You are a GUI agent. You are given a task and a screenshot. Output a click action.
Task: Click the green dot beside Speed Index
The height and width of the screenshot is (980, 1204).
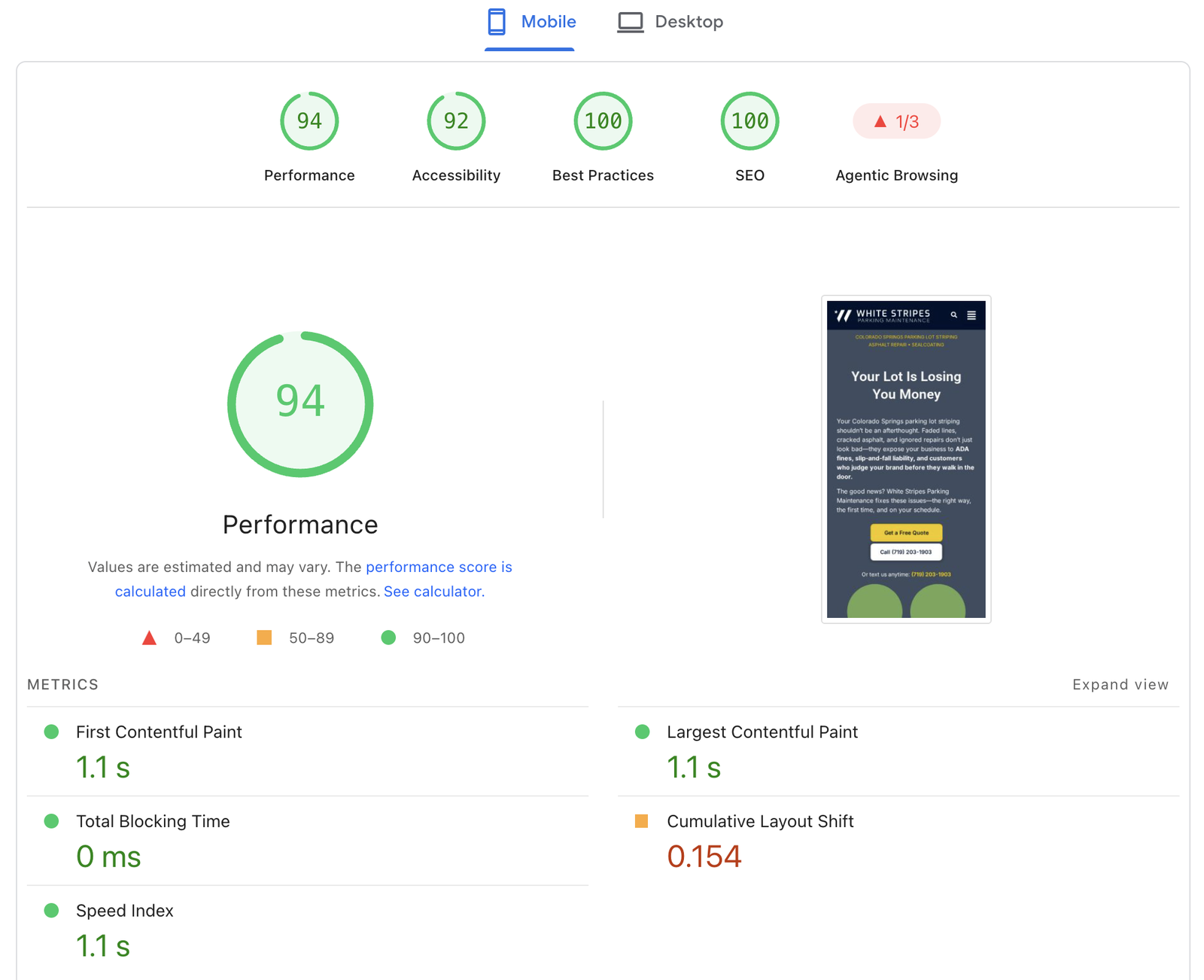(x=51, y=911)
